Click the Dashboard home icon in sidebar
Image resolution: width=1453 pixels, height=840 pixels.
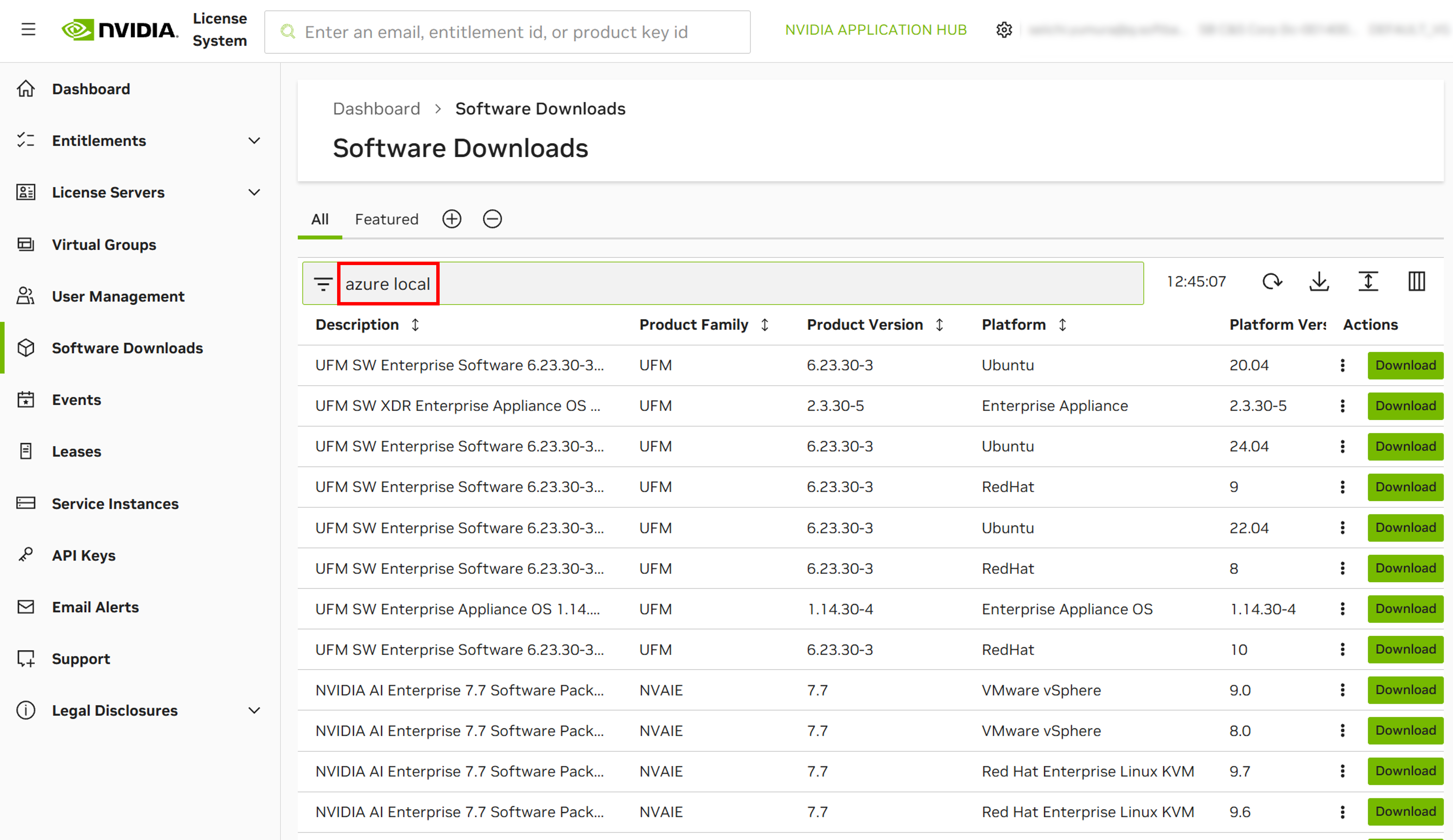[x=26, y=89]
